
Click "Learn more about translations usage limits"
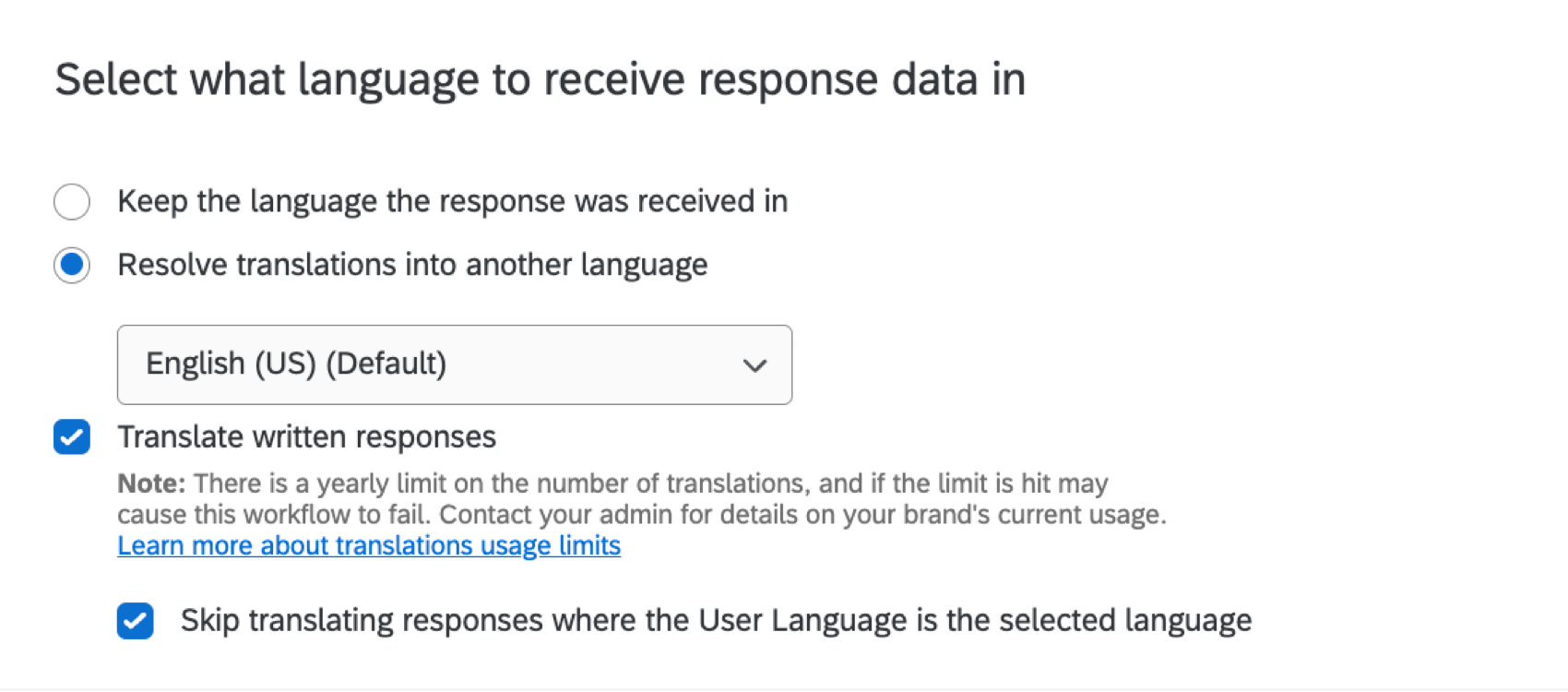(x=368, y=545)
